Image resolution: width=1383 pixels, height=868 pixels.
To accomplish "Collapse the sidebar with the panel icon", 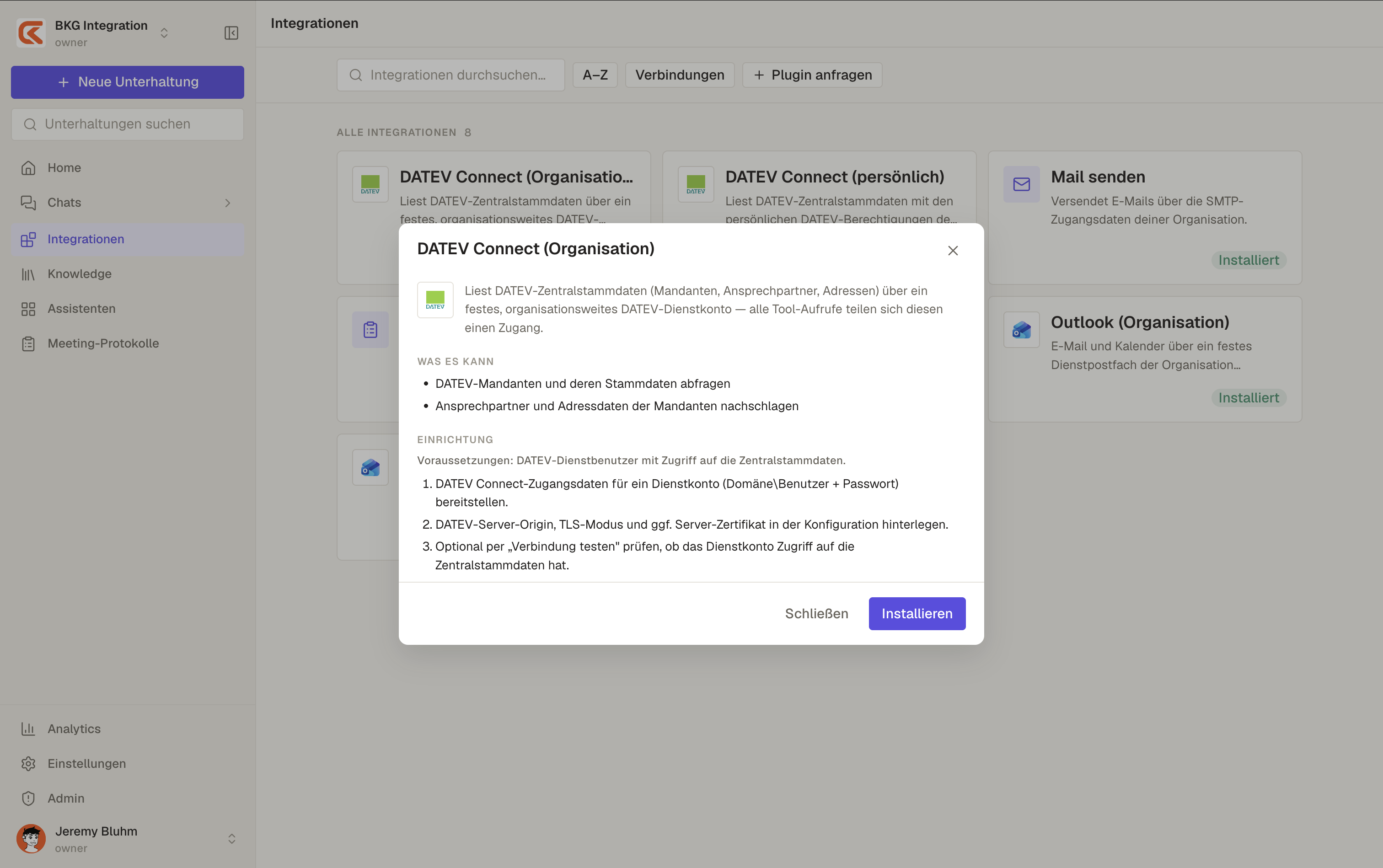I will (231, 33).
